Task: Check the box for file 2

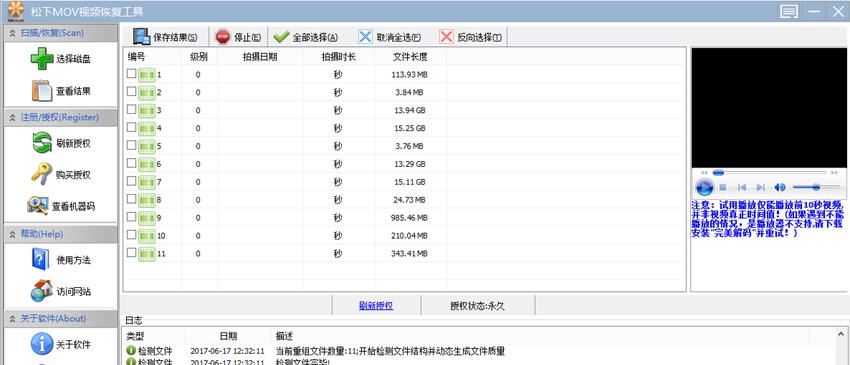Action: (131, 92)
